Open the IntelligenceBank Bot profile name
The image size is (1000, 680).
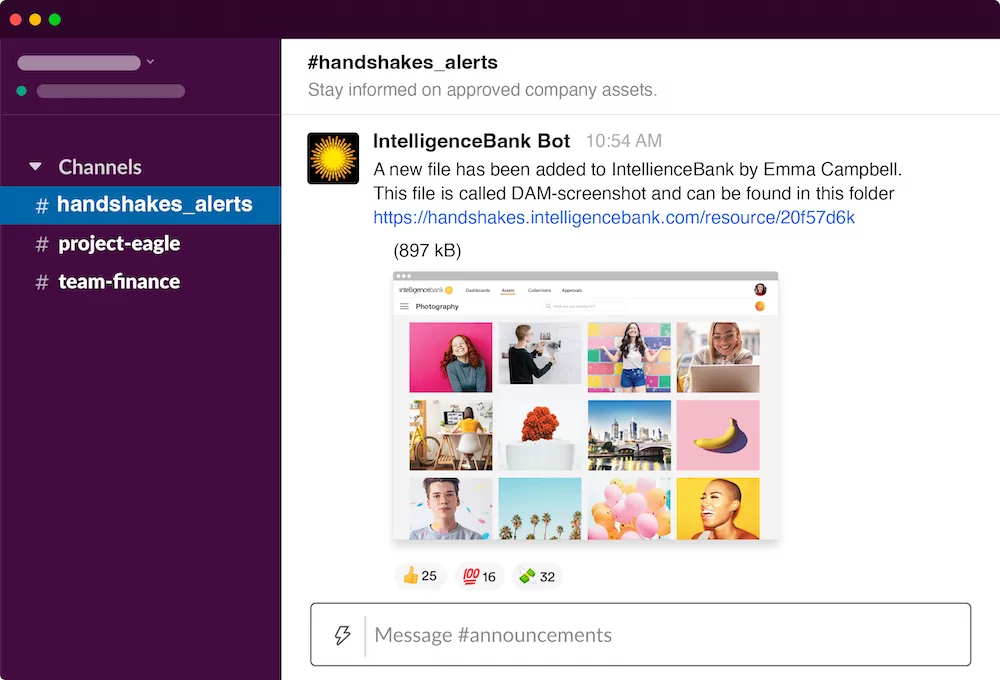[471, 140]
